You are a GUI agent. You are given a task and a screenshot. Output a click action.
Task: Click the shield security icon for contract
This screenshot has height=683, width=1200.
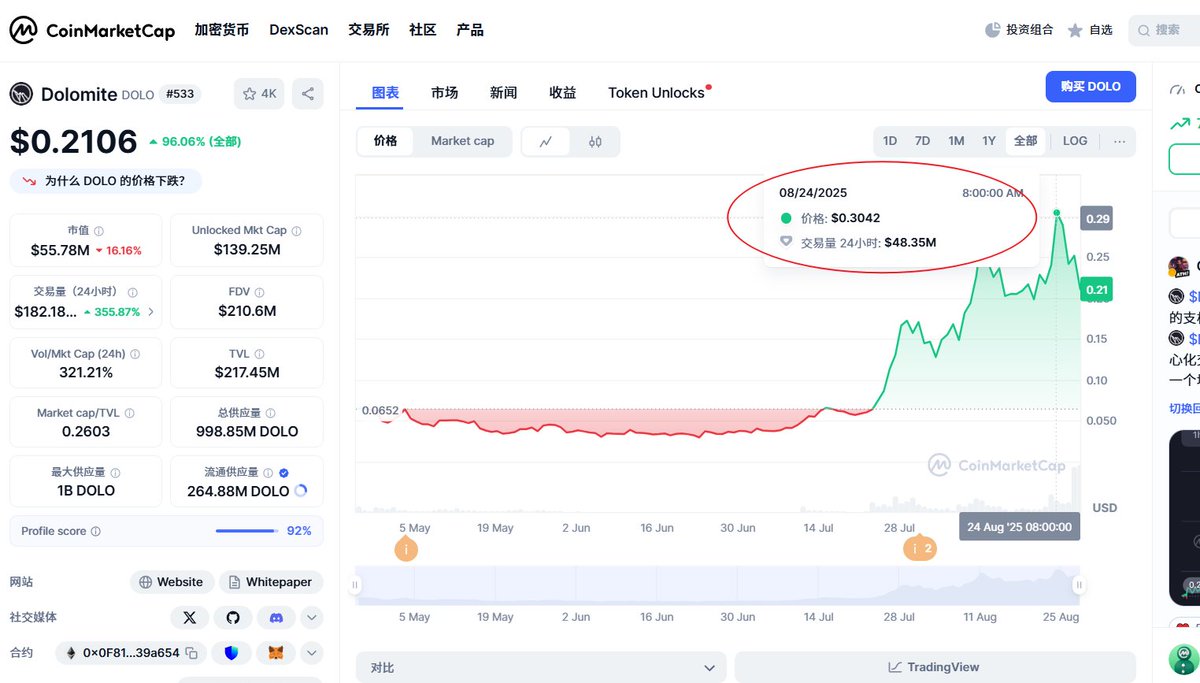point(232,653)
